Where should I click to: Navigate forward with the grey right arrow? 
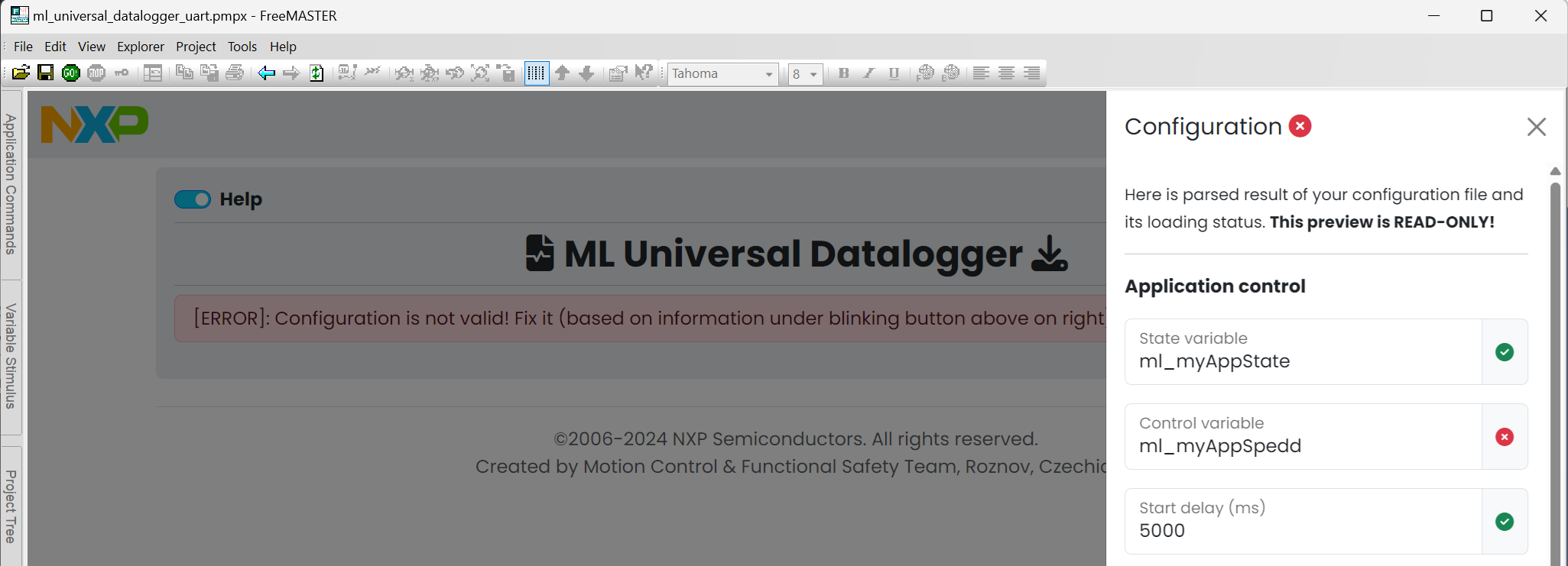click(291, 73)
